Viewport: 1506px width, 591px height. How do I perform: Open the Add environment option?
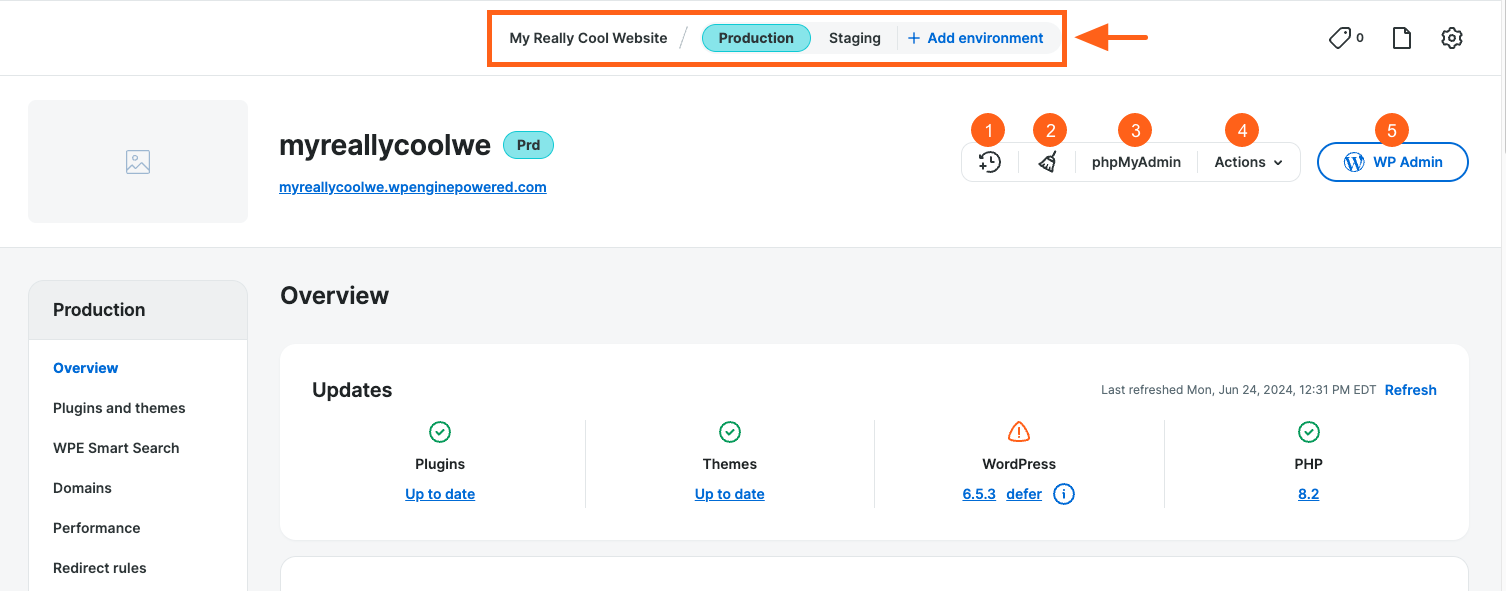[x=975, y=37]
